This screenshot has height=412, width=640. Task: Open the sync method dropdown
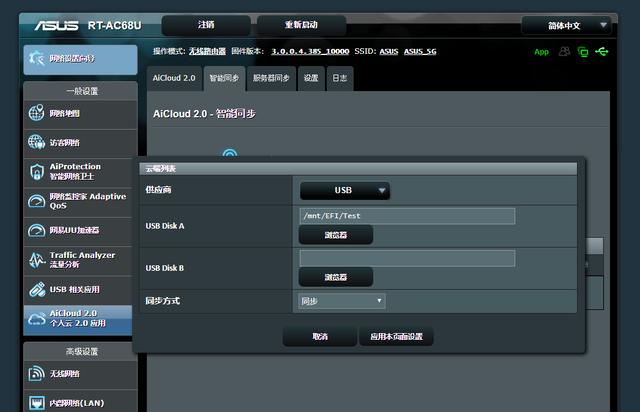341,301
